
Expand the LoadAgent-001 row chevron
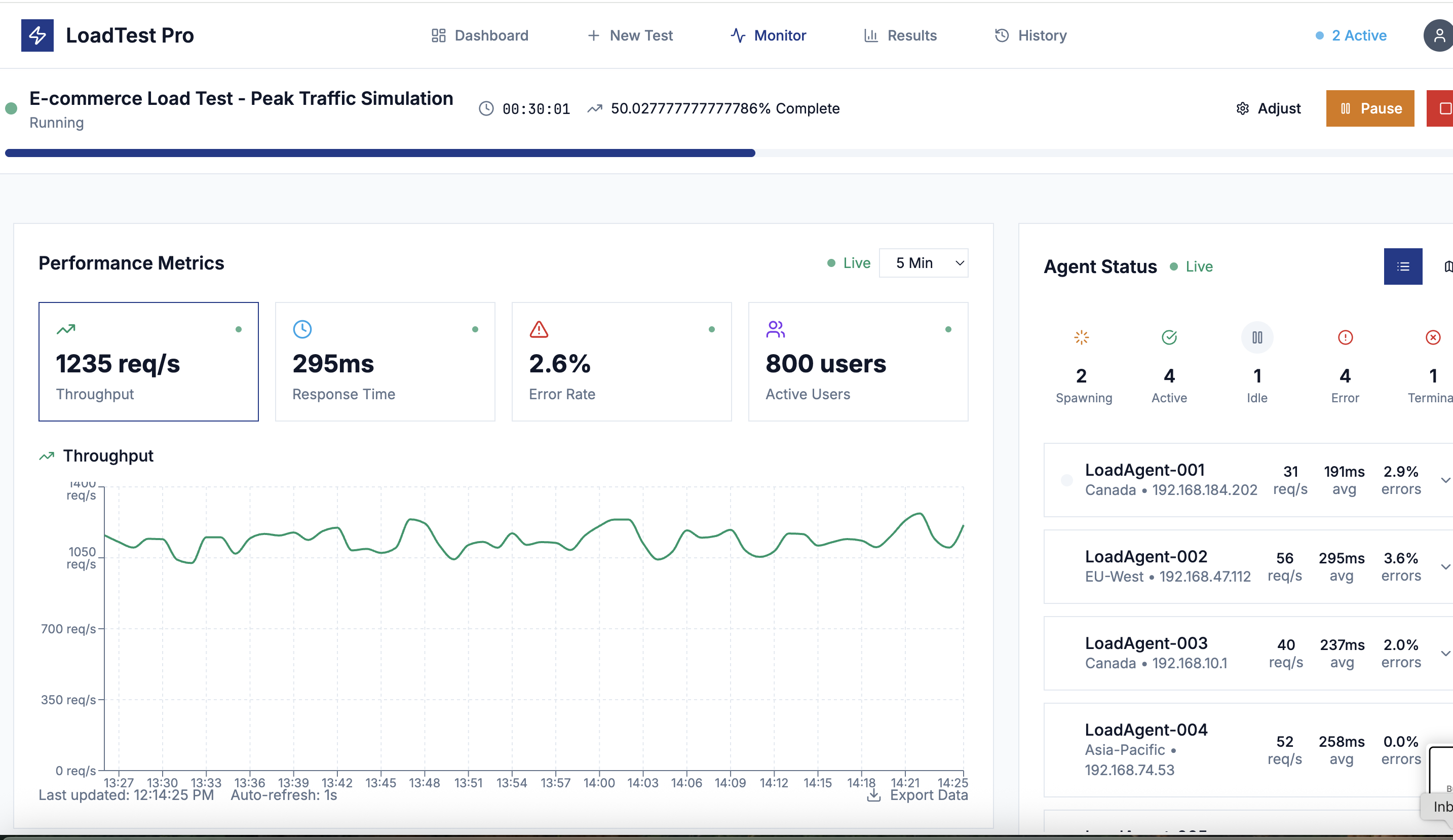1445,480
